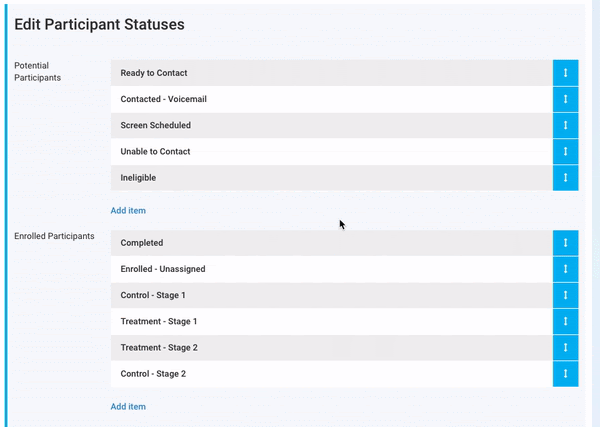Click reorder handle for Enrolled - Unassigned

point(565,269)
